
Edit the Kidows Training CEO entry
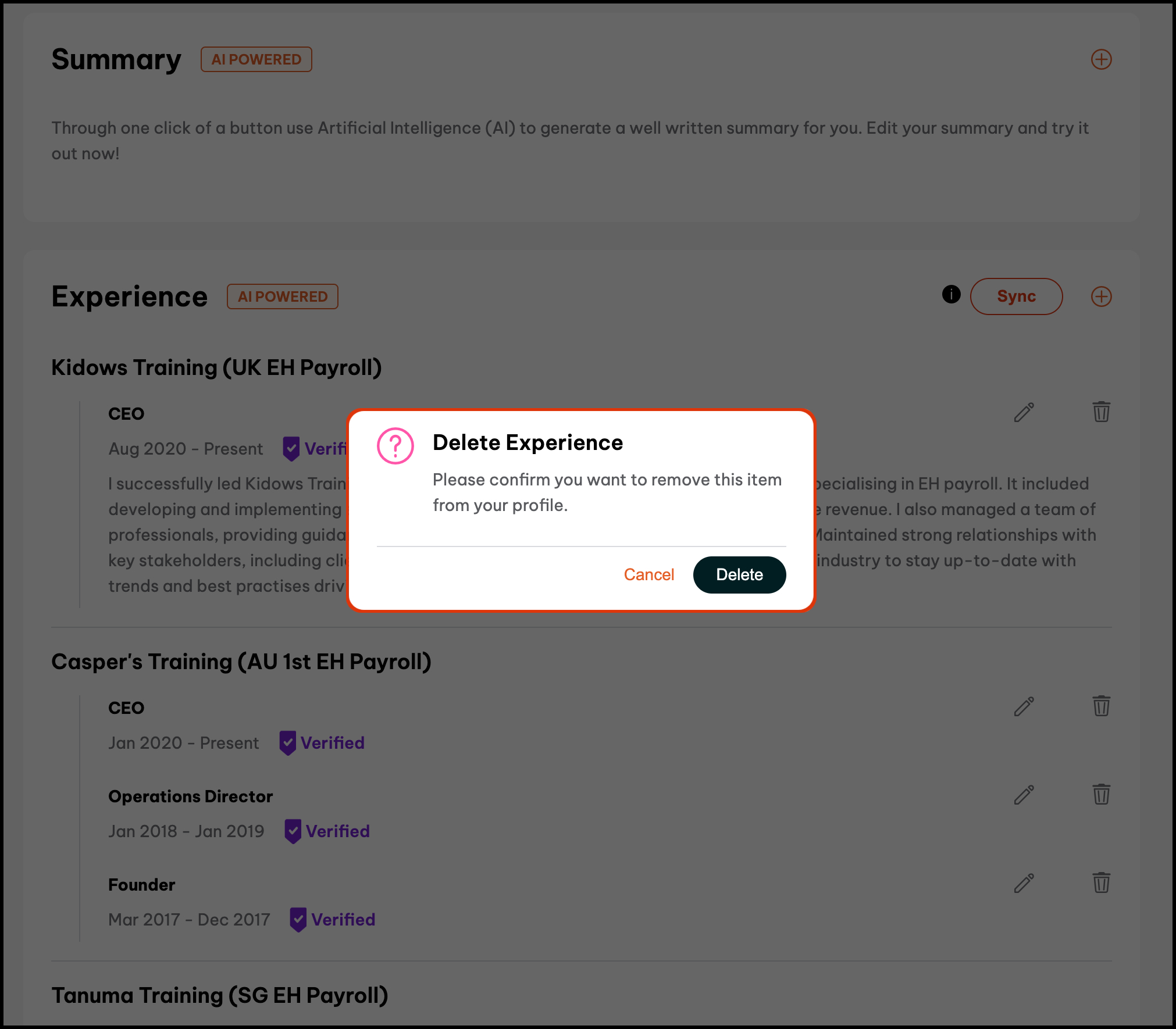[1024, 412]
